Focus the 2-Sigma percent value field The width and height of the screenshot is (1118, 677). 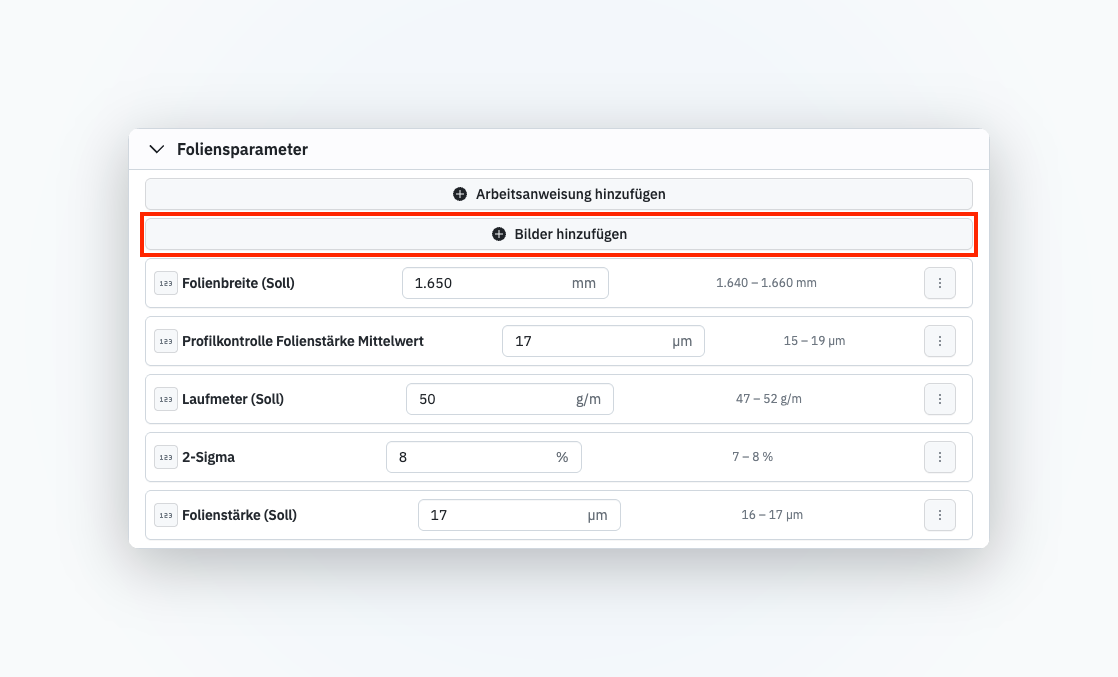[x=484, y=457]
